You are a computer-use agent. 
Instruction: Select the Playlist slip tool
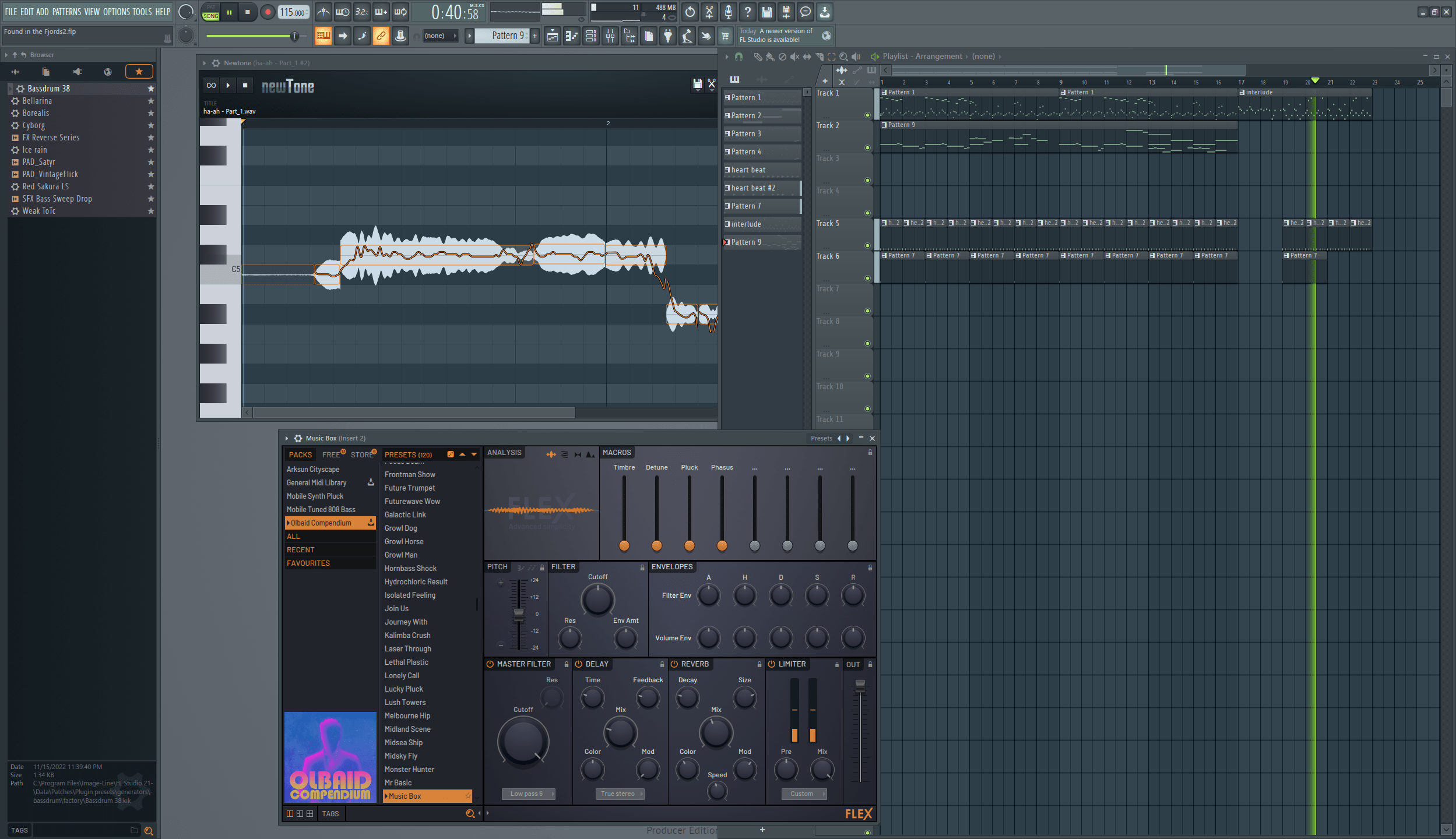tap(807, 57)
